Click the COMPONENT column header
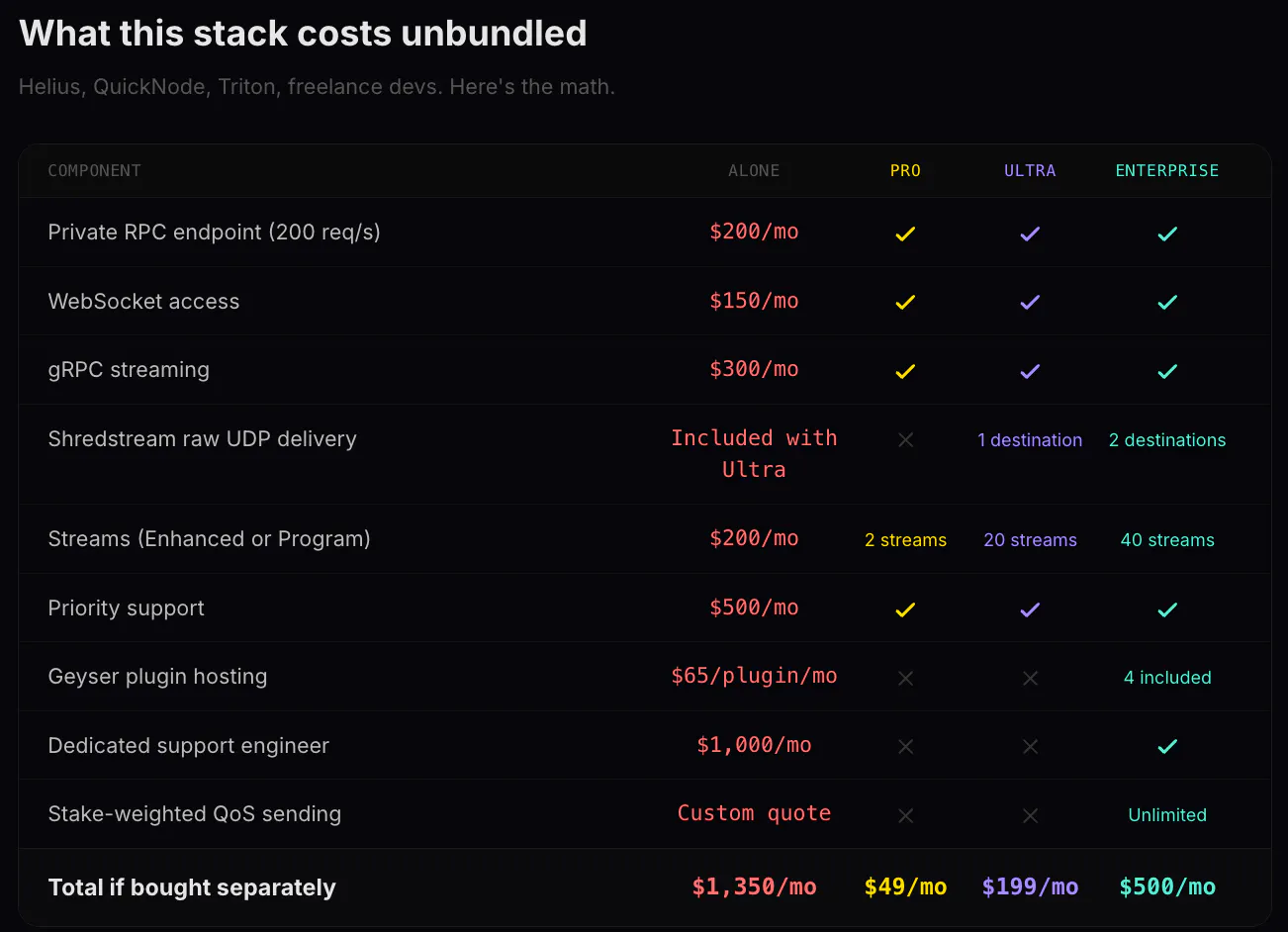 [x=94, y=170]
